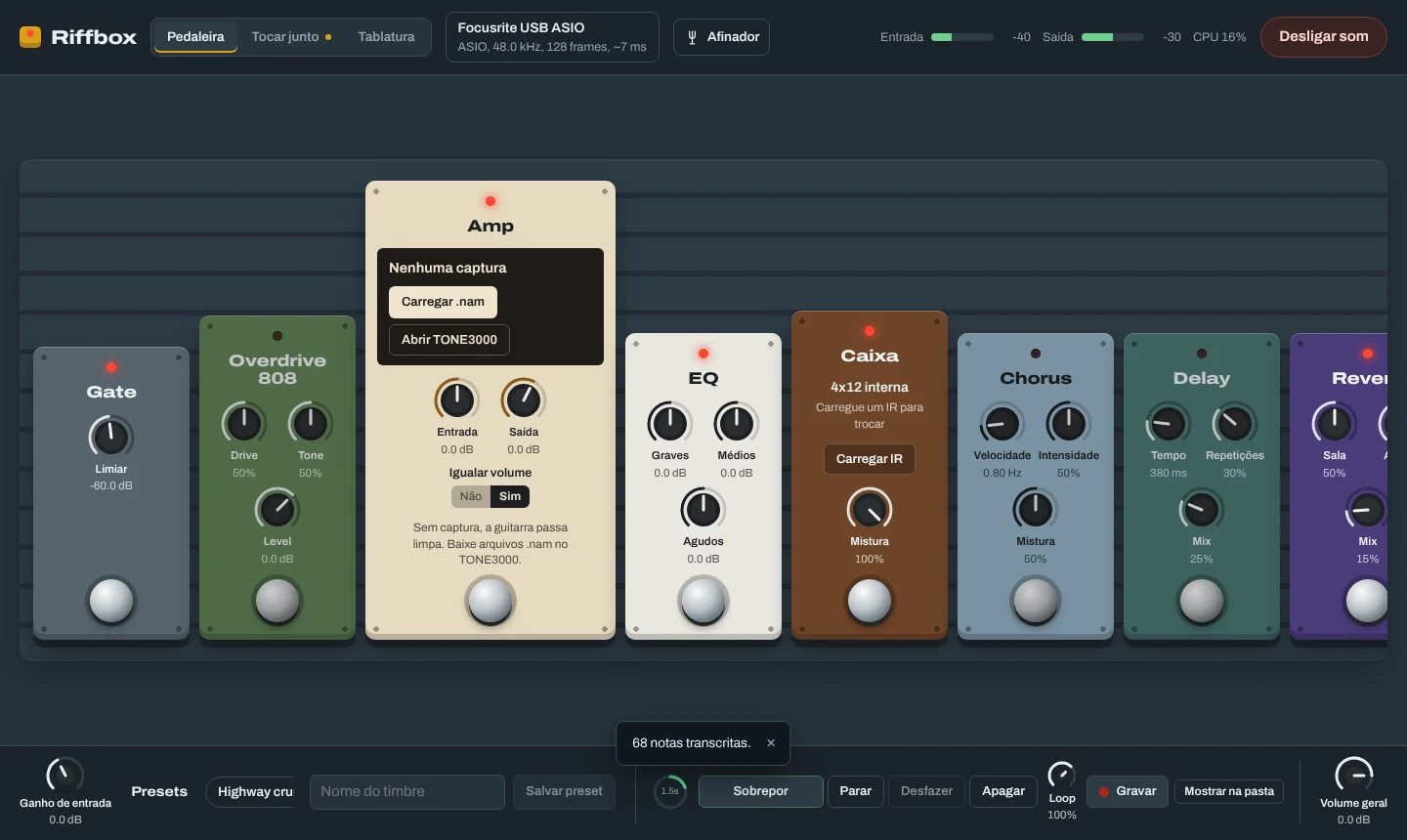The image size is (1407, 840).
Task: Click the Desligar som button
Action: pos(1324,37)
